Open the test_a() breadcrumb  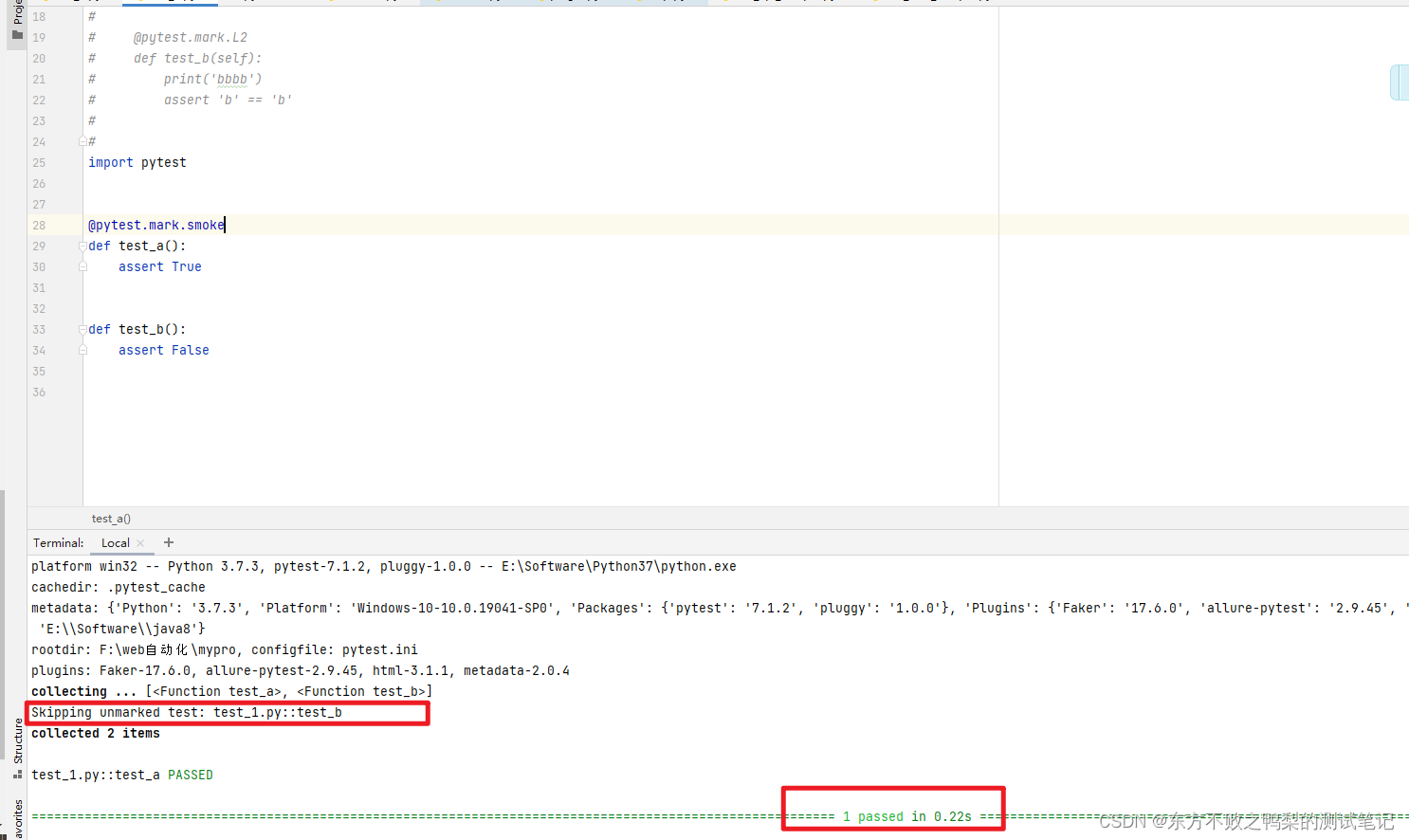click(x=111, y=519)
